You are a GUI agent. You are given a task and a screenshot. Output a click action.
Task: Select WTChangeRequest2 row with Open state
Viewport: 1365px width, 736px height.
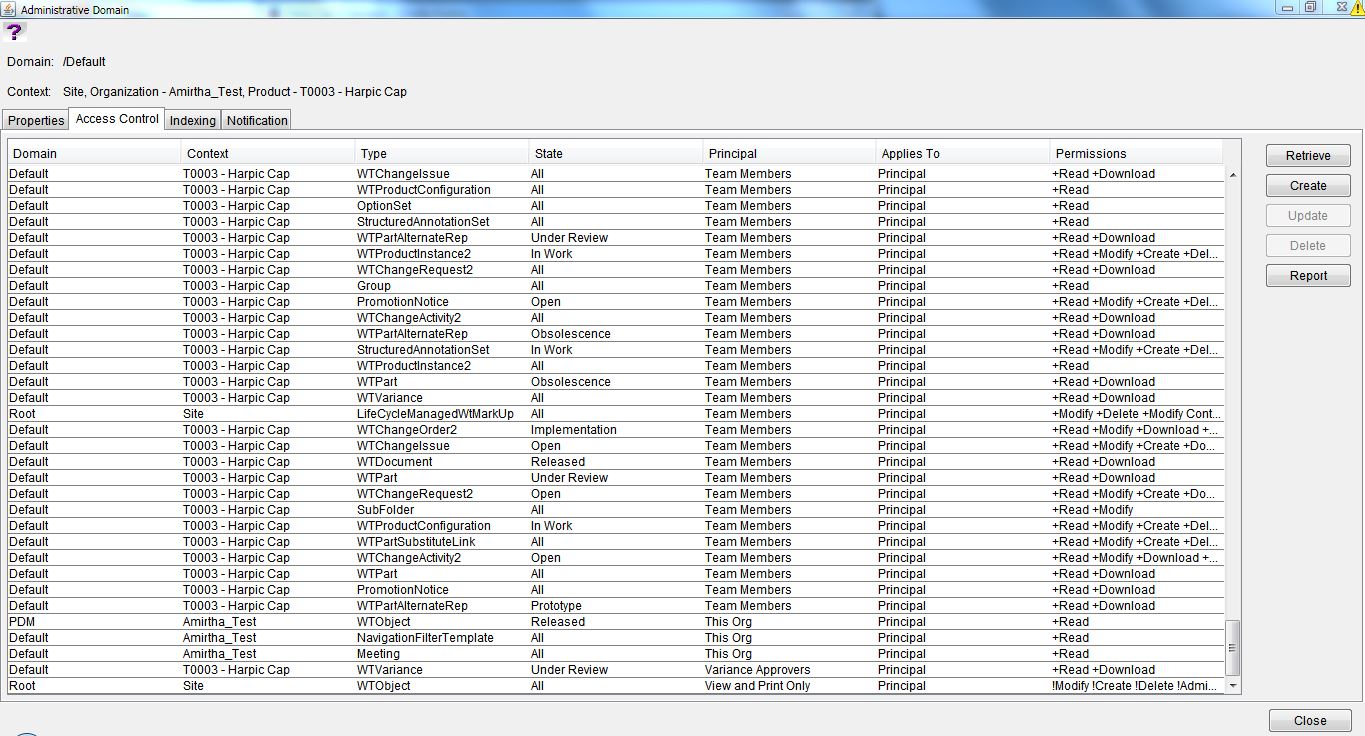616,494
